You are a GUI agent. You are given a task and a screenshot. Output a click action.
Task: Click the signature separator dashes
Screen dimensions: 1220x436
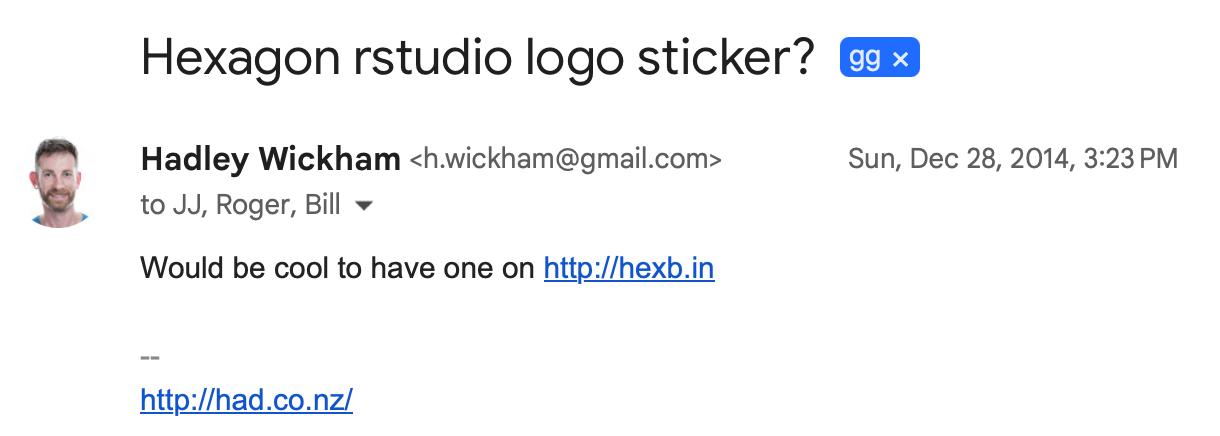pyautogui.click(x=150, y=357)
